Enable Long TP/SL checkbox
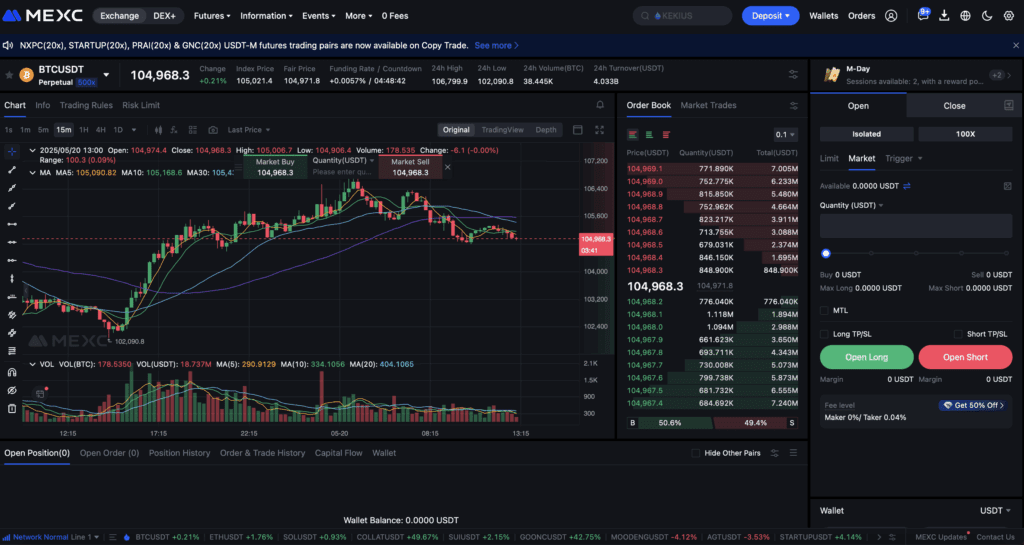This screenshot has height=545, width=1024. coord(824,334)
